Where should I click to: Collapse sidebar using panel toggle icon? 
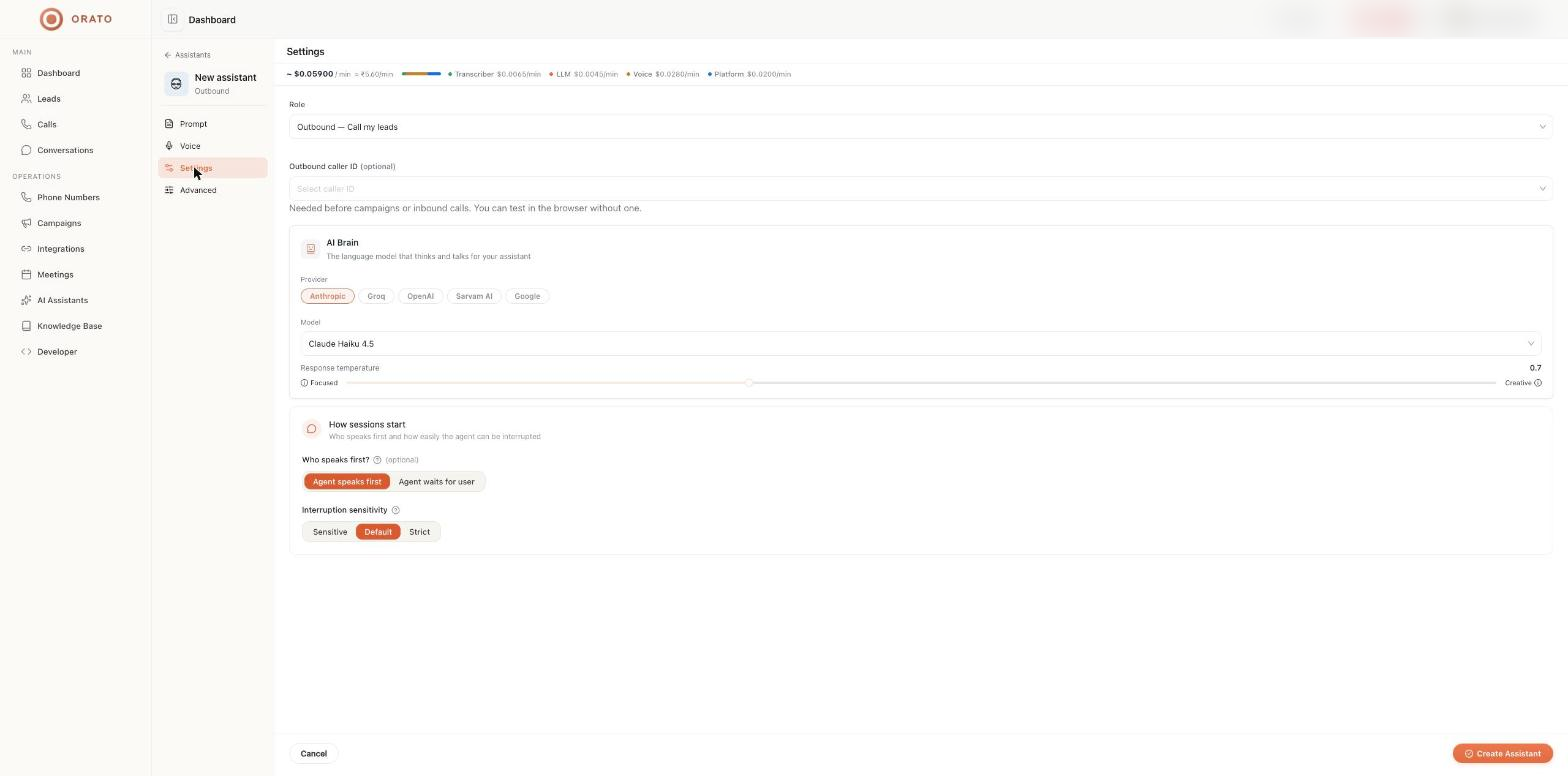coord(172,19)
